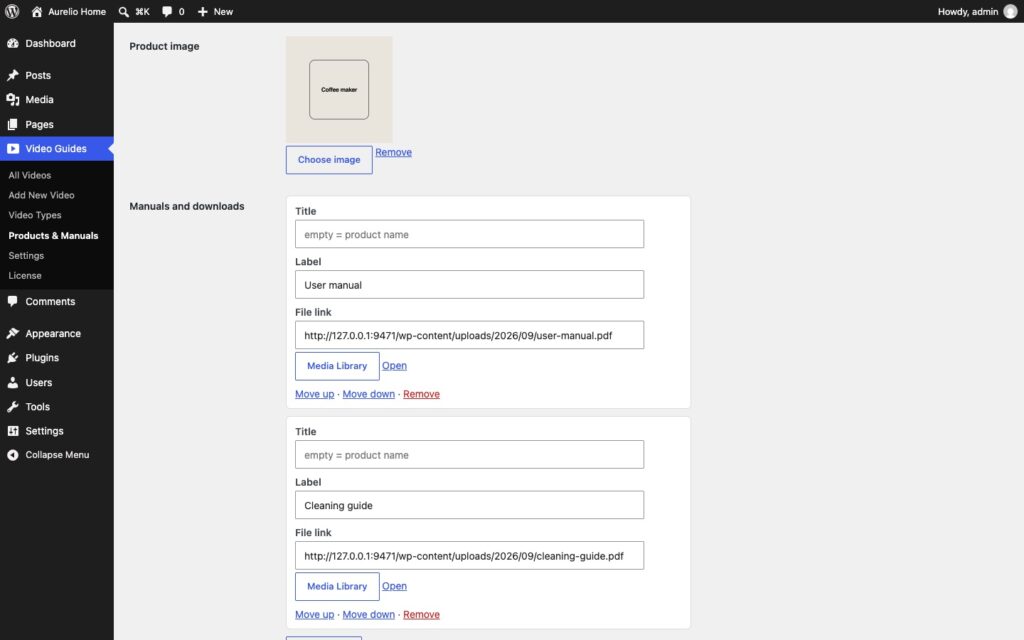Open the search magnifier icon
The image size is (1024, 640).
(x=123, y=11)
